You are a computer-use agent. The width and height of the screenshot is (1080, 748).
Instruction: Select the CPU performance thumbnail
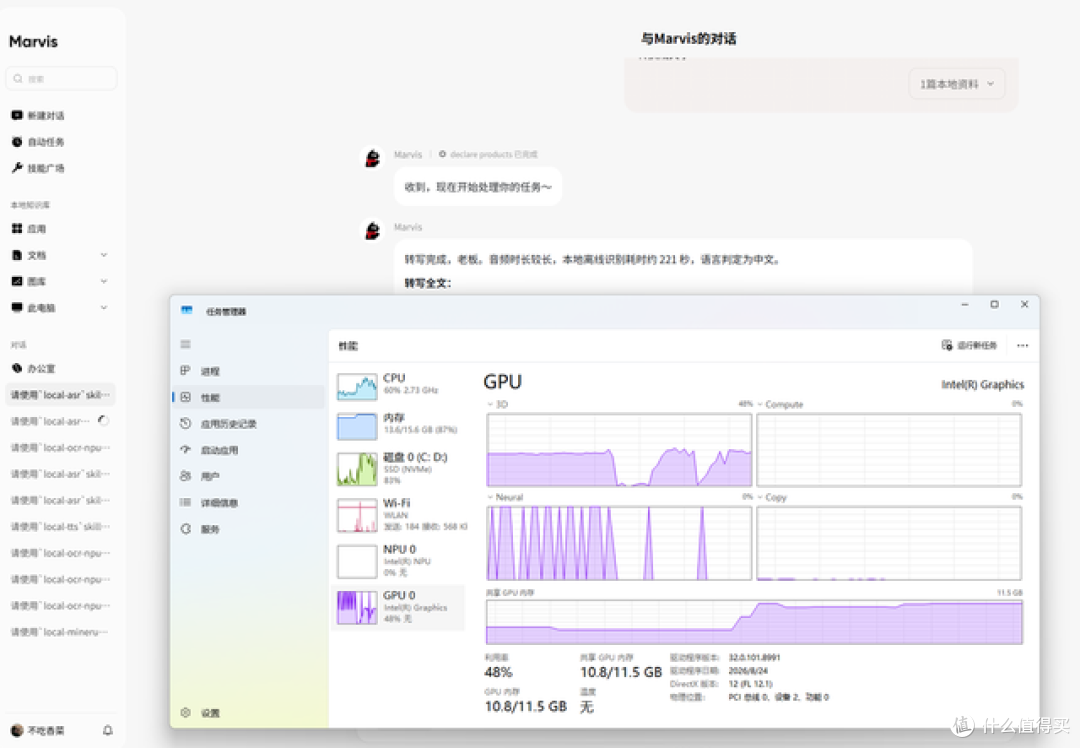tap(357, 387)
